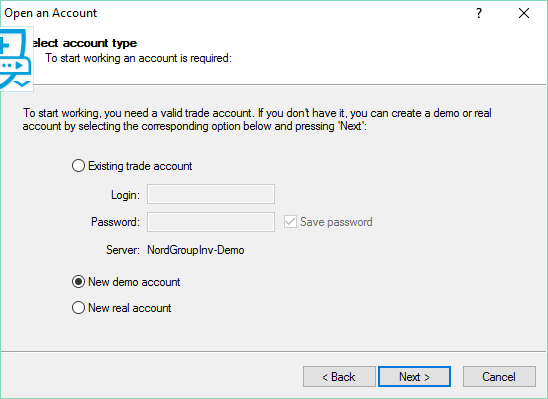548x399 pixels.
Task: Select the Existing trade account radio button
Action: (78, 166)
